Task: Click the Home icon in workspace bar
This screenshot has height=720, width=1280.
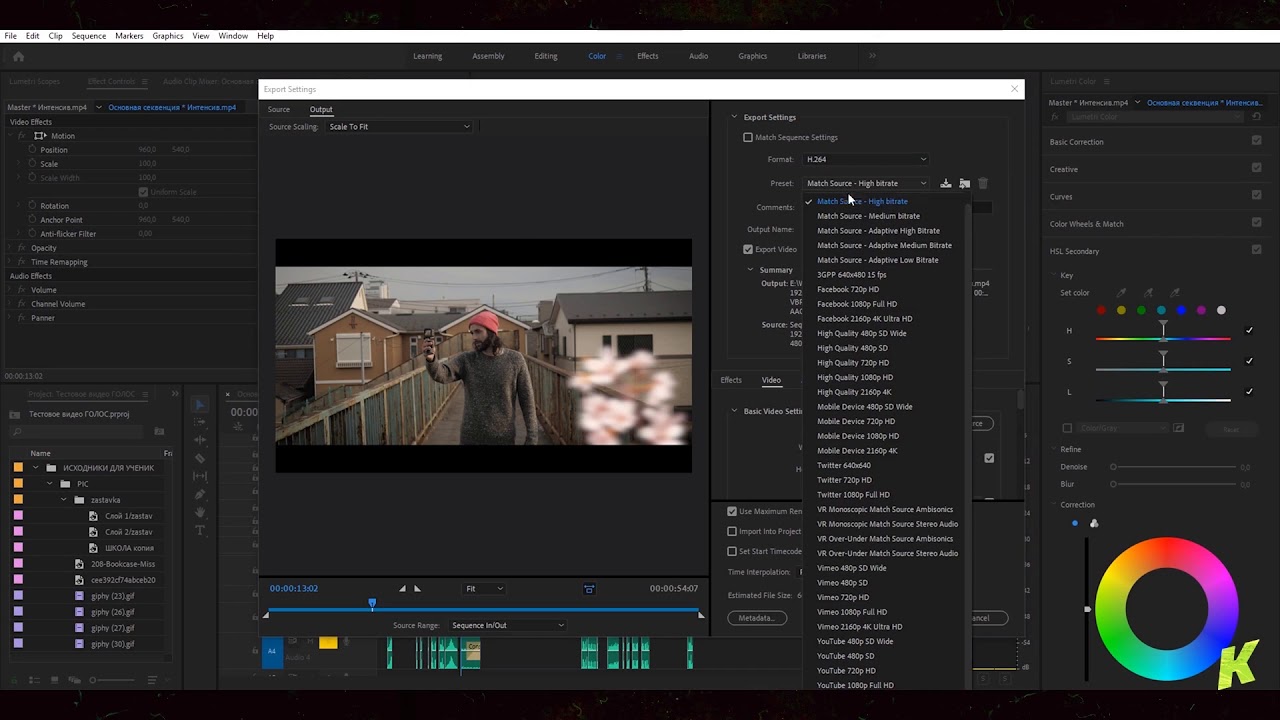Action: click(x=18, y=56)
